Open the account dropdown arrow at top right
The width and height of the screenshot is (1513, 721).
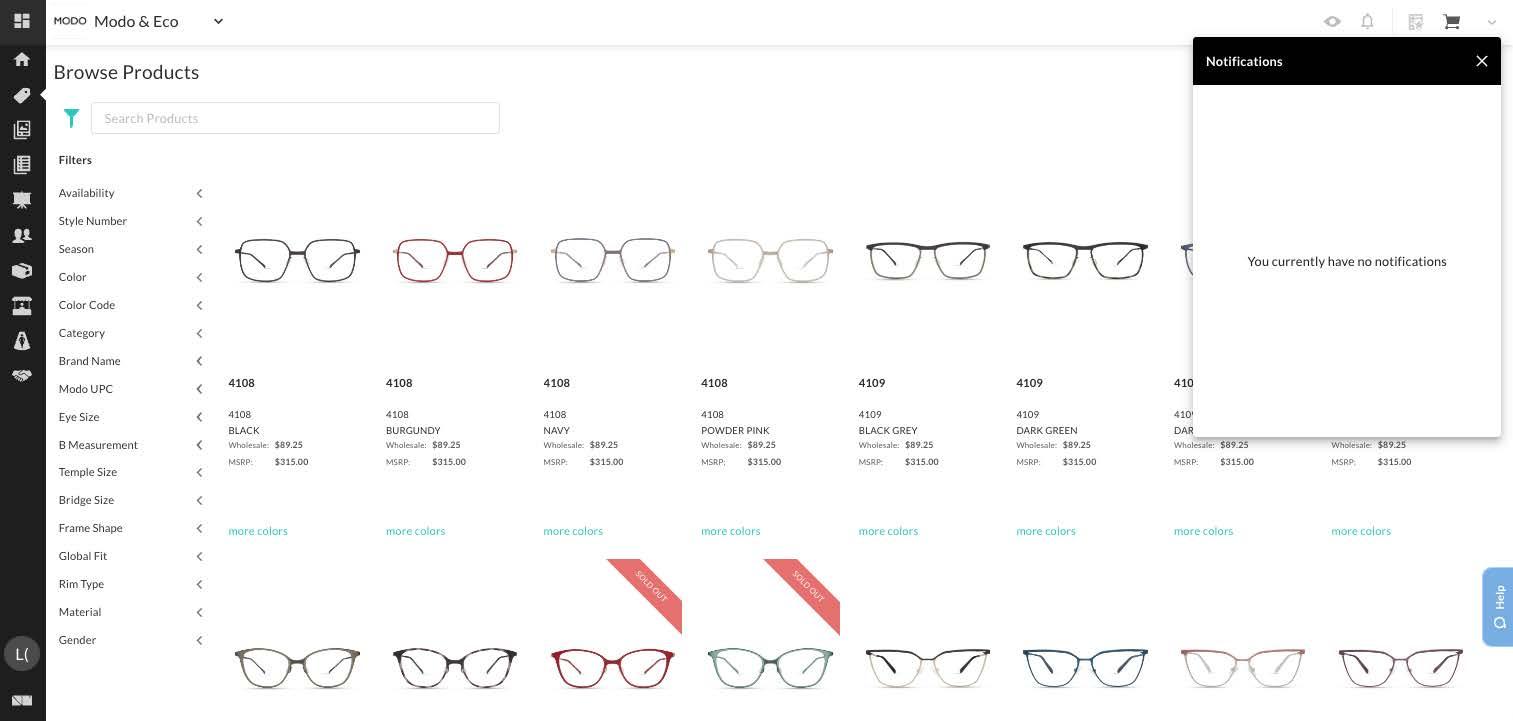1492,22
